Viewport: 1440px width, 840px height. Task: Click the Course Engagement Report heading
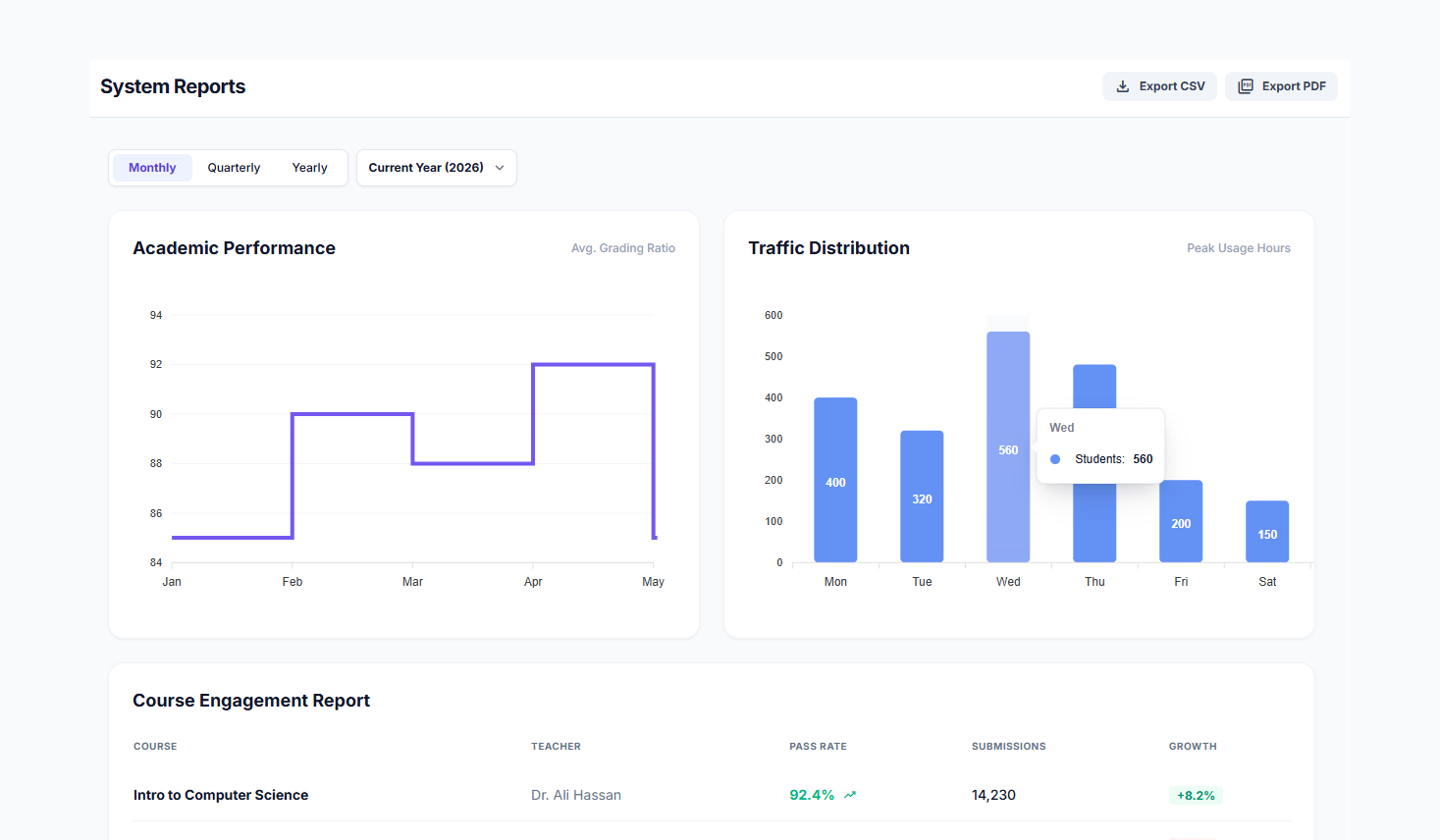(x=251, y=701)
